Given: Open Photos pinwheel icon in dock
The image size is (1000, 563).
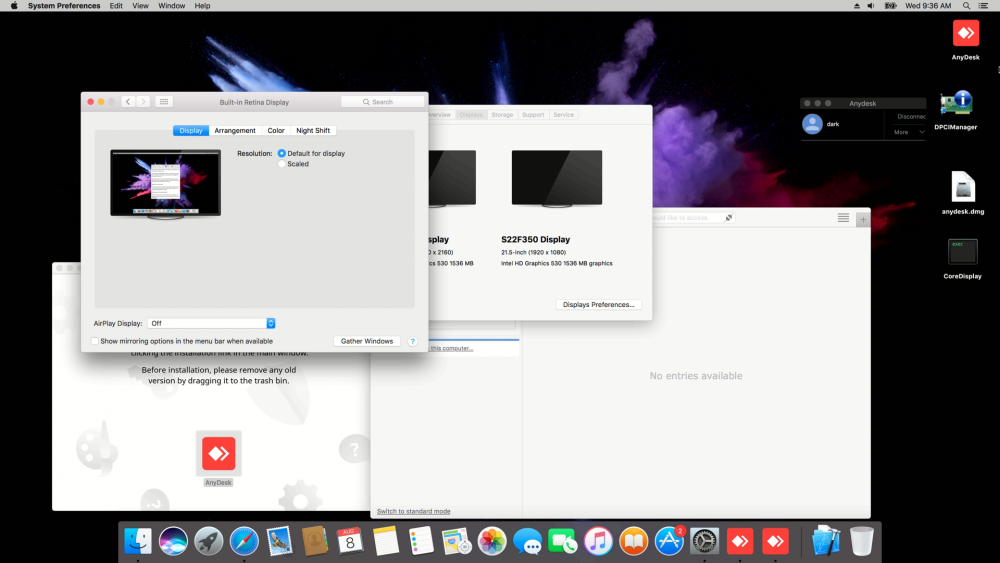Looking at the screenshot, I should click(492, 541).
